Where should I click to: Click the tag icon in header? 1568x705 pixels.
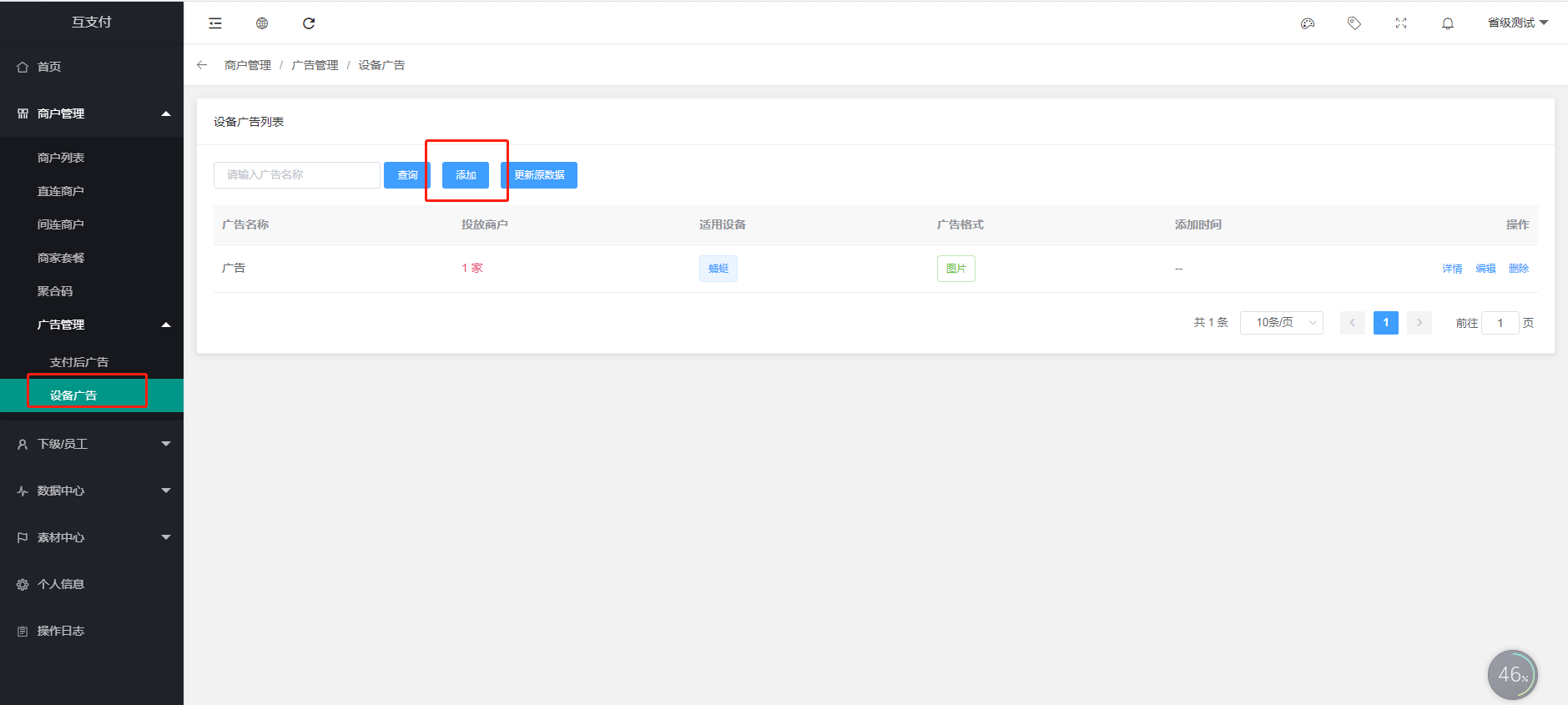coord(1354,23)
